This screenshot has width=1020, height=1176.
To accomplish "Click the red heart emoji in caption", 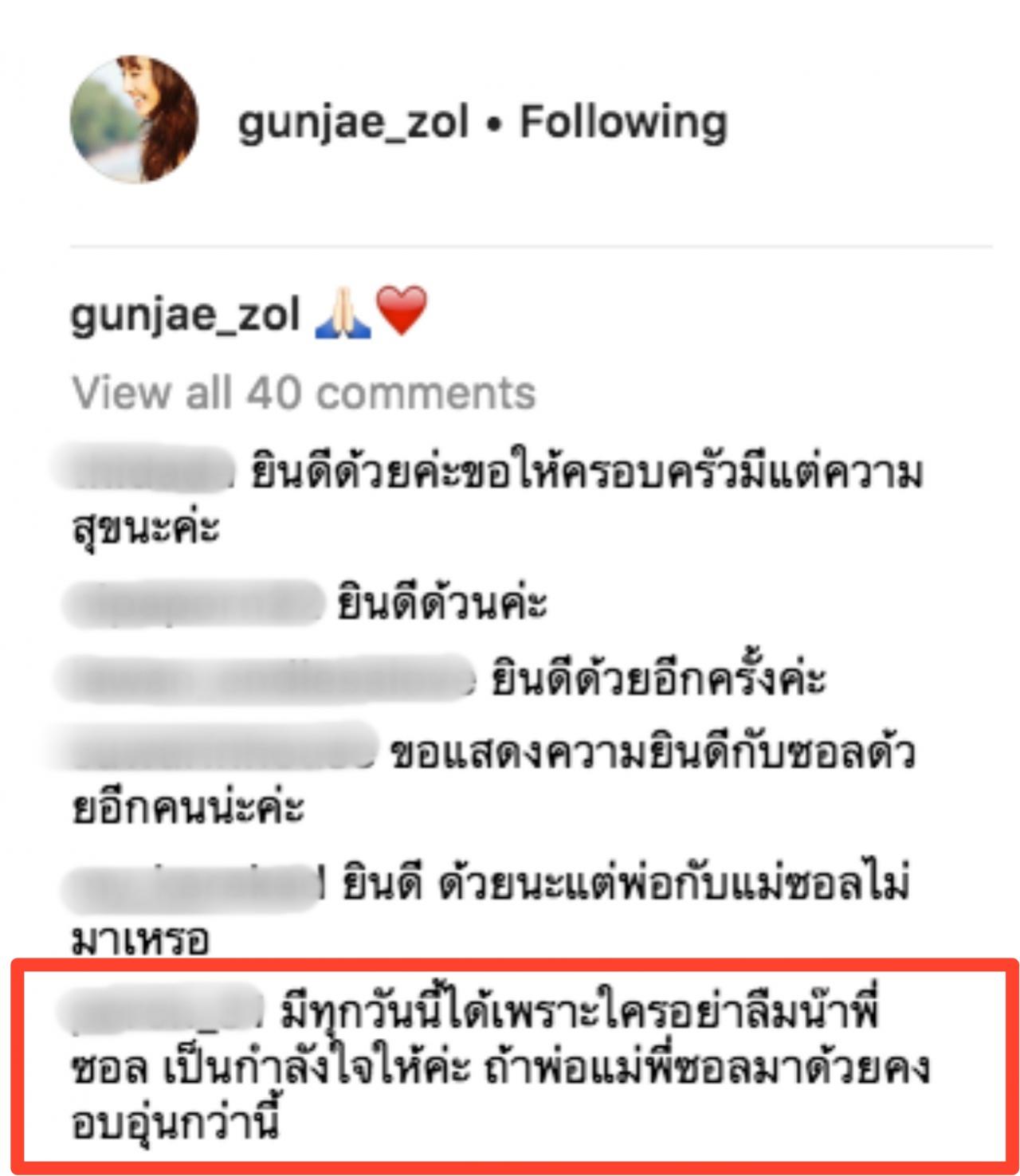I will [402, 311].
